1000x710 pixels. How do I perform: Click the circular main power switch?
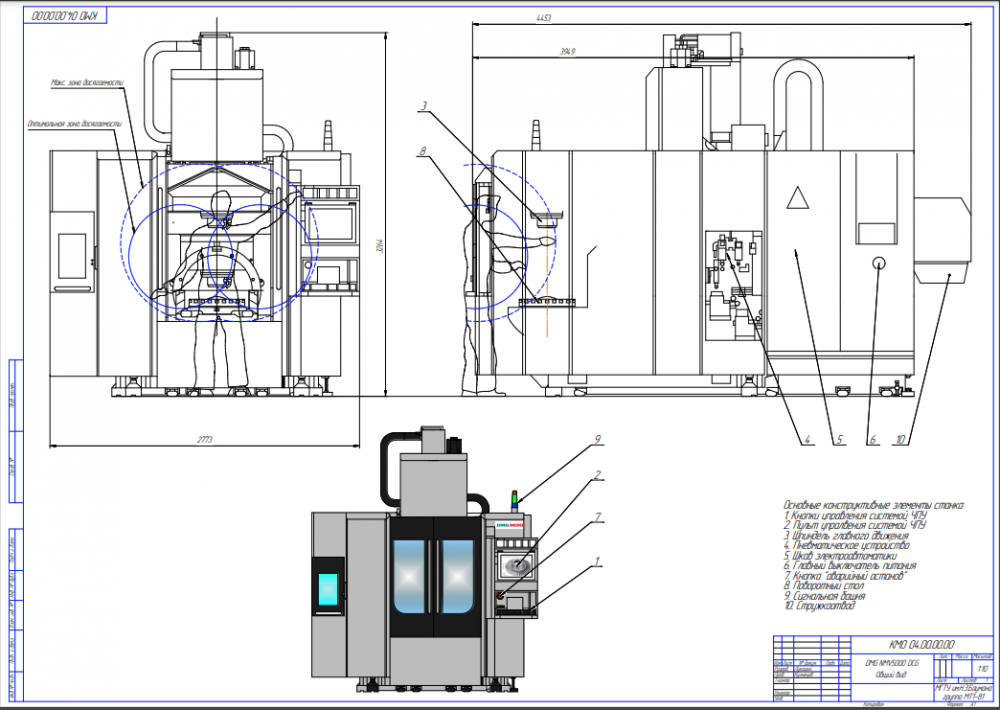pos(879,263)
